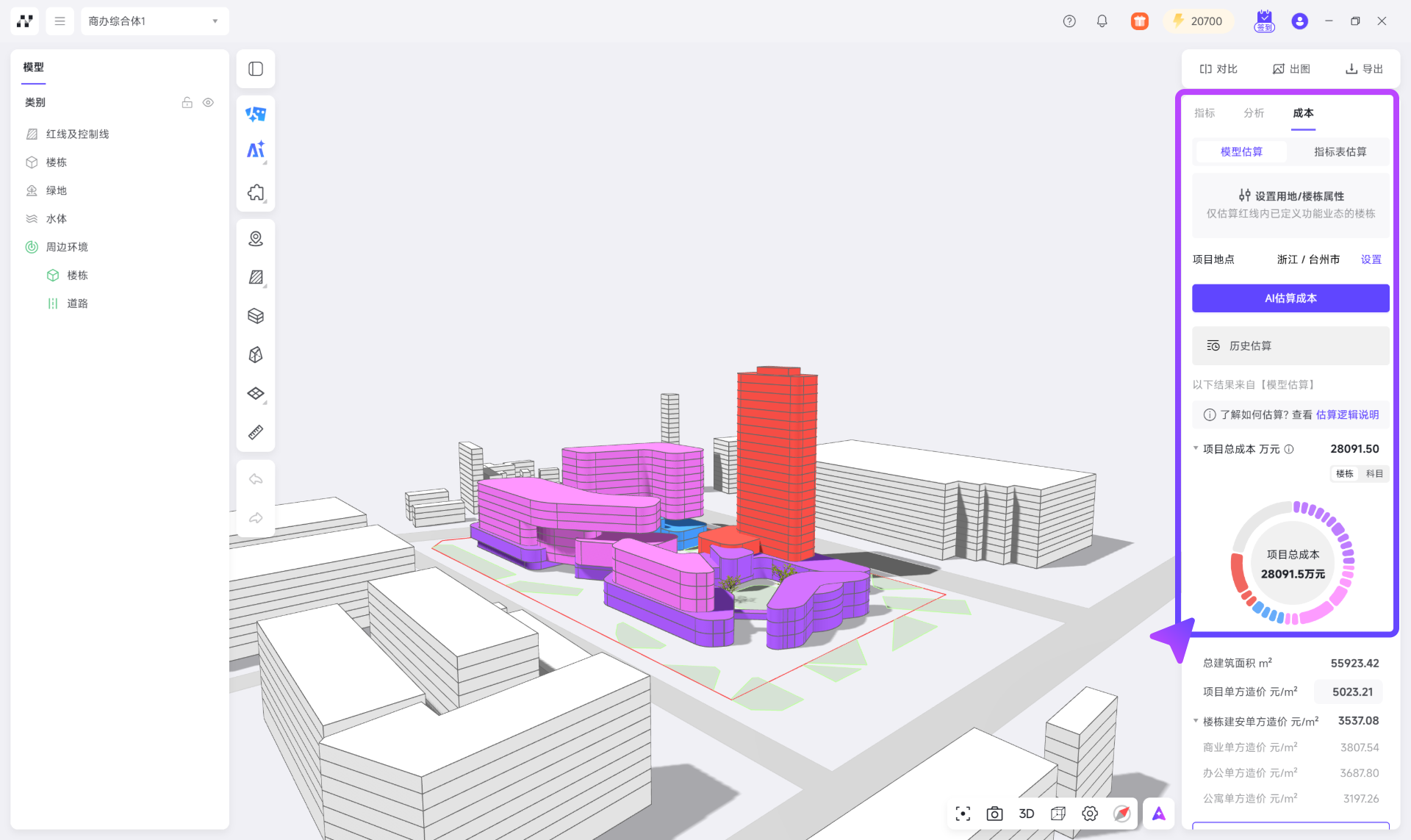Click the 导出 export button
This screenshot has height=840, width=1411.
(1364, 69)
